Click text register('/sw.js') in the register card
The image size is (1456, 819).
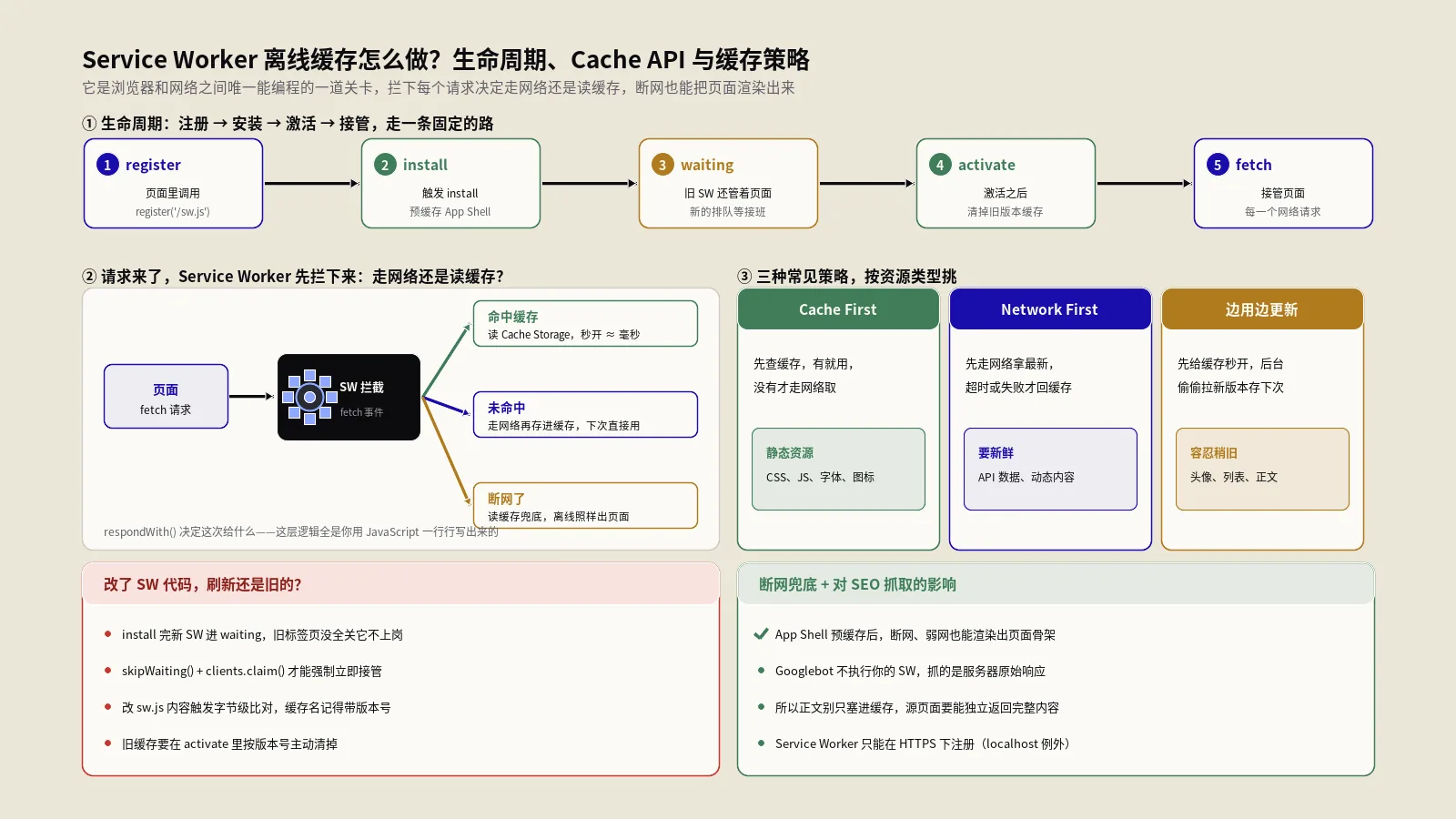173,212
